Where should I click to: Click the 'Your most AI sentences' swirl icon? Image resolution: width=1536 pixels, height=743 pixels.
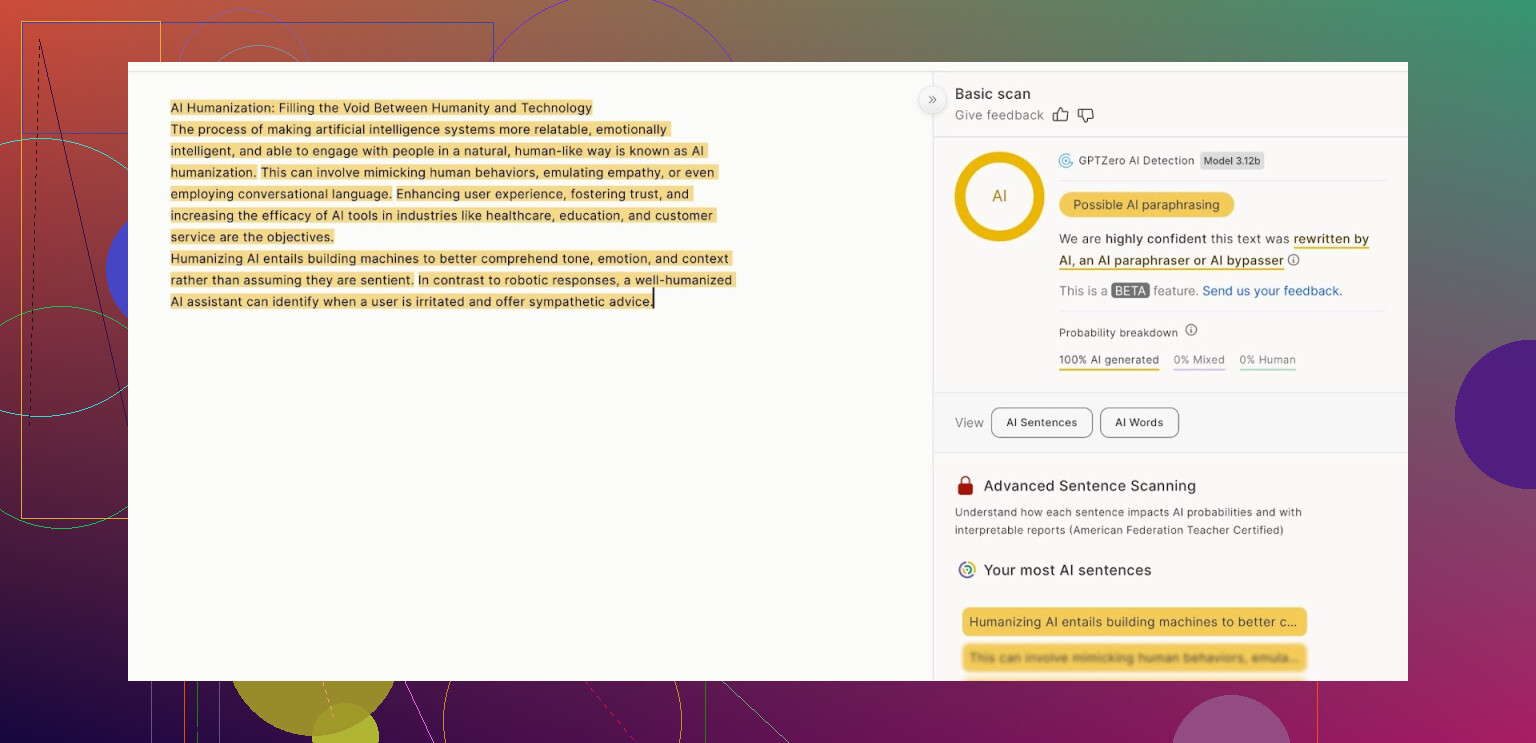(966, 570)
